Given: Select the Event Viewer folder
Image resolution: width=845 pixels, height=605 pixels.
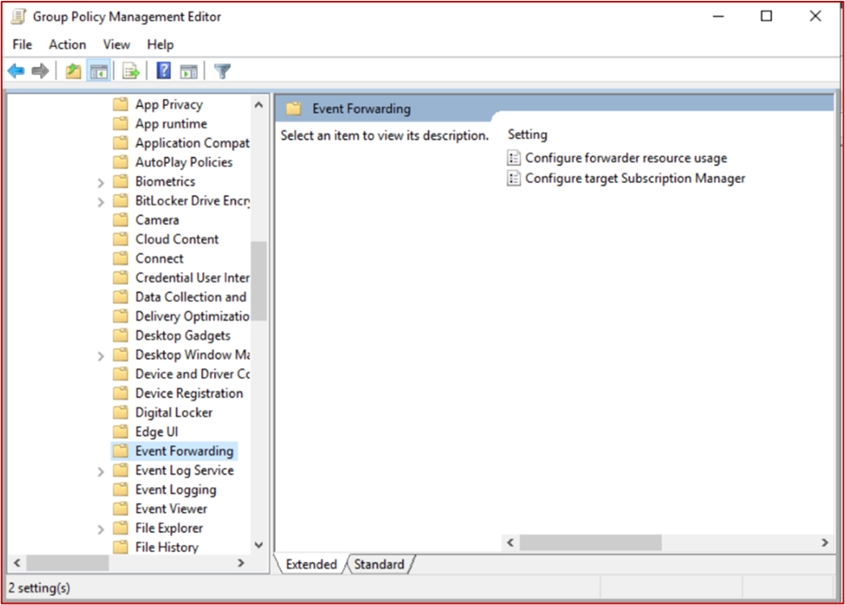Looking at the screenshot, I should point(171,509).
